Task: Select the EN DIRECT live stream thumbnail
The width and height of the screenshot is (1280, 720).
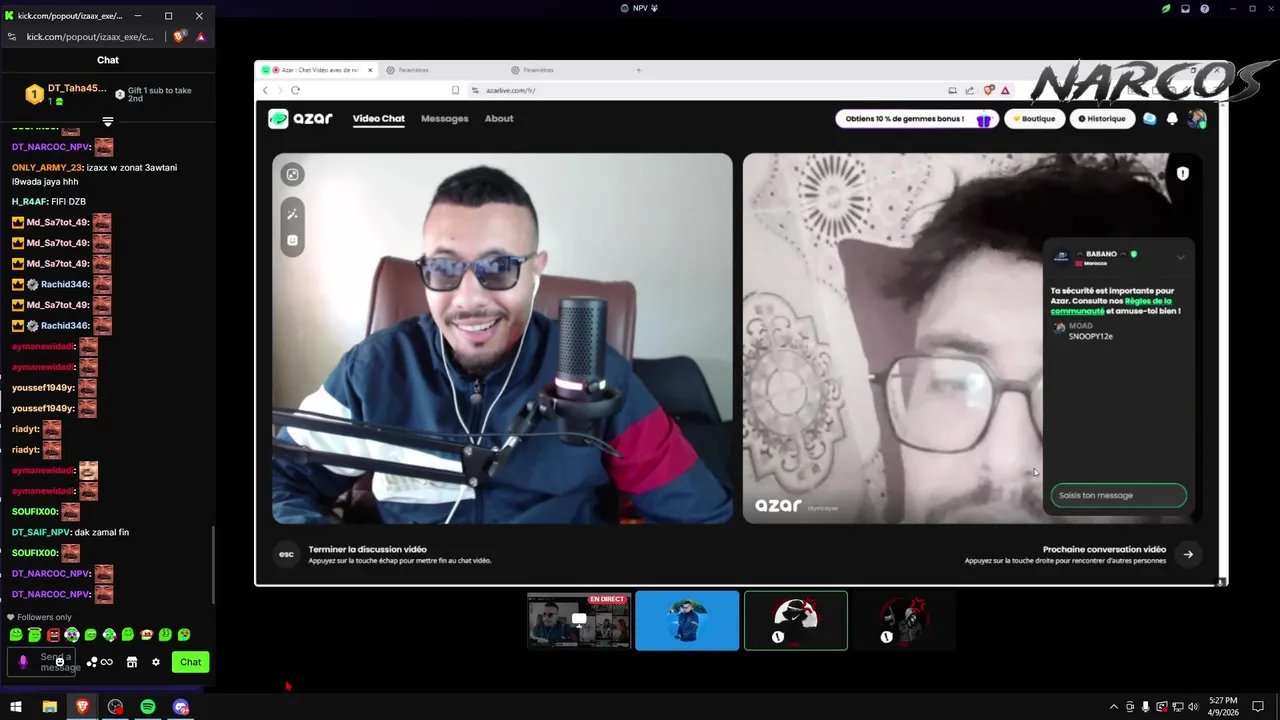Action: coord(579,621)
